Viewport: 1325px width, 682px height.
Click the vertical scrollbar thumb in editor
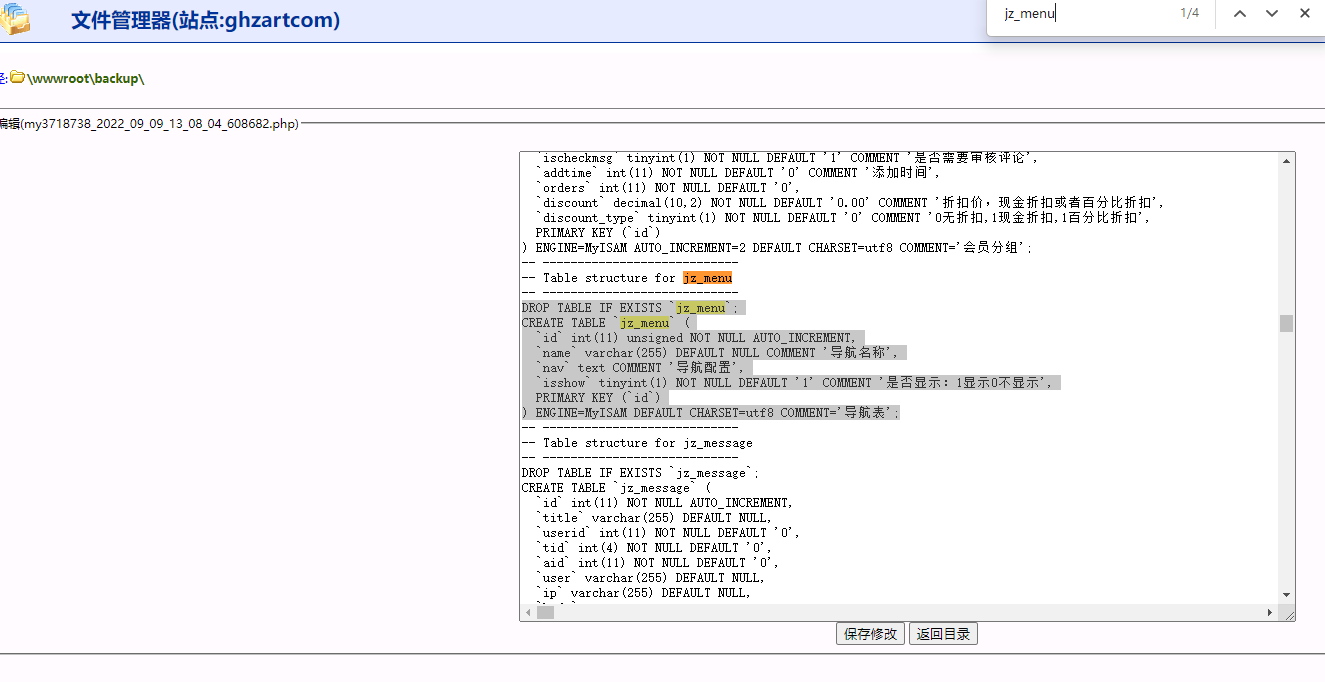tap(1287, 323)
